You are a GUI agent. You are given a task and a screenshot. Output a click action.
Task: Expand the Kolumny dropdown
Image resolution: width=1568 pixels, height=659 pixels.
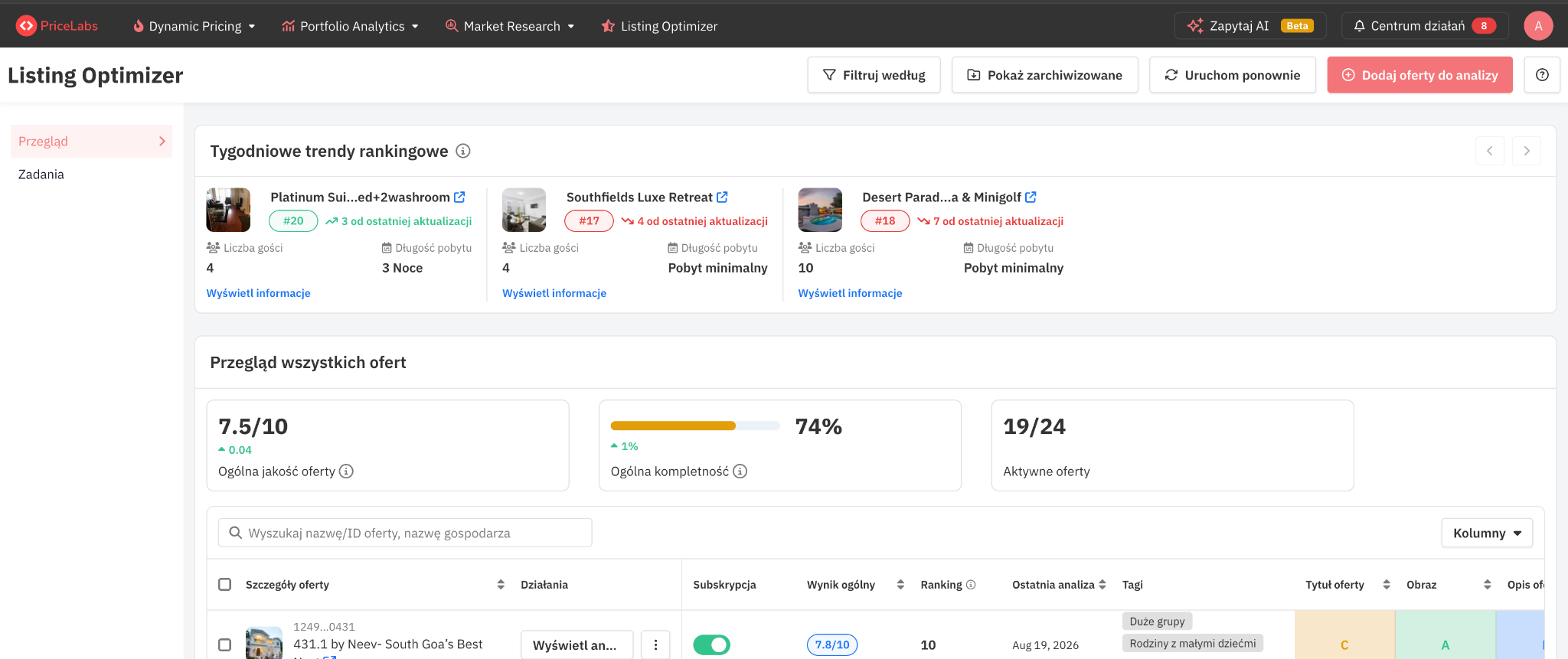point(1487,533)
